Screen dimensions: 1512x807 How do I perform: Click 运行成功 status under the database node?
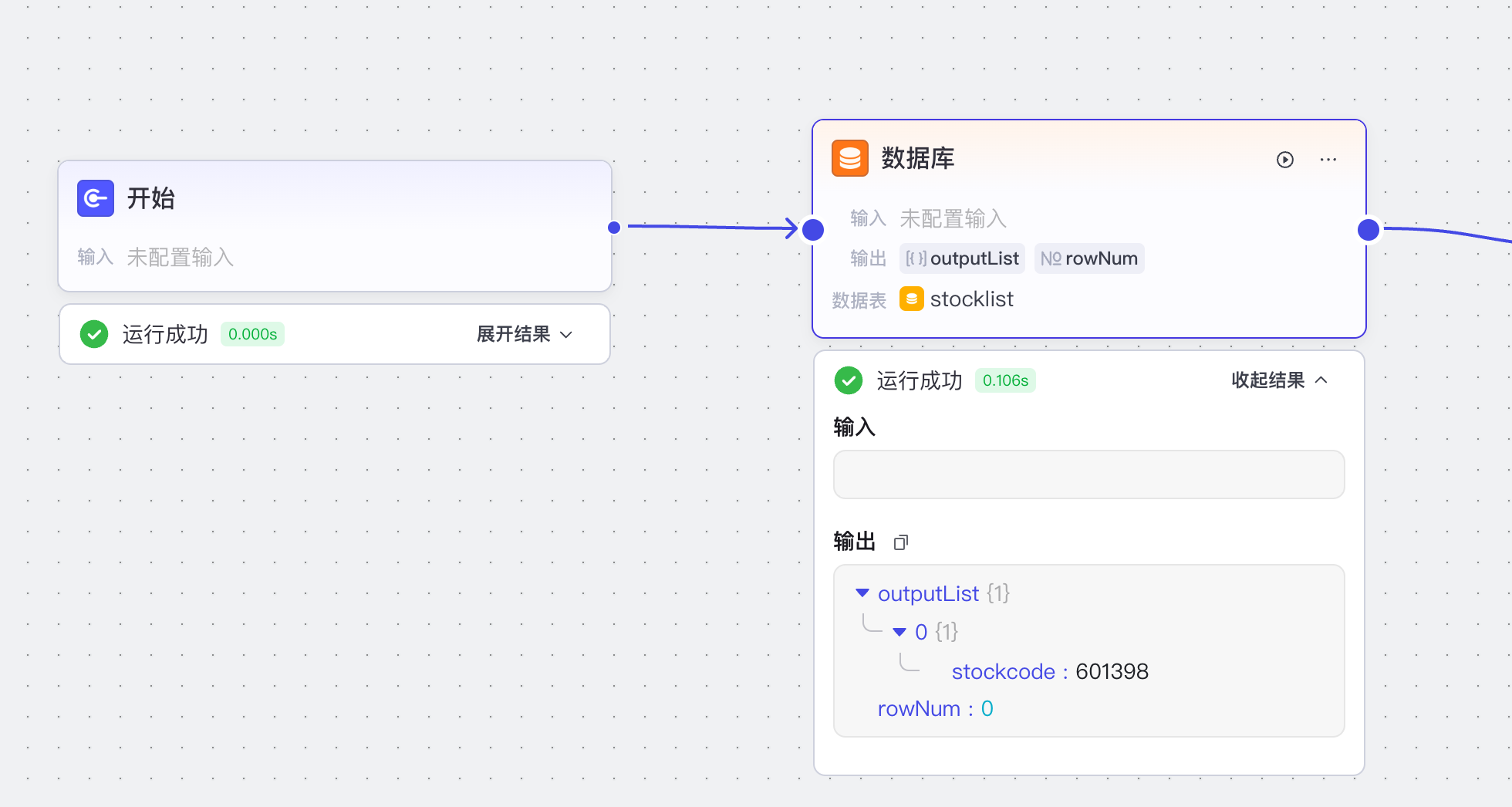[x=920, y=380]
